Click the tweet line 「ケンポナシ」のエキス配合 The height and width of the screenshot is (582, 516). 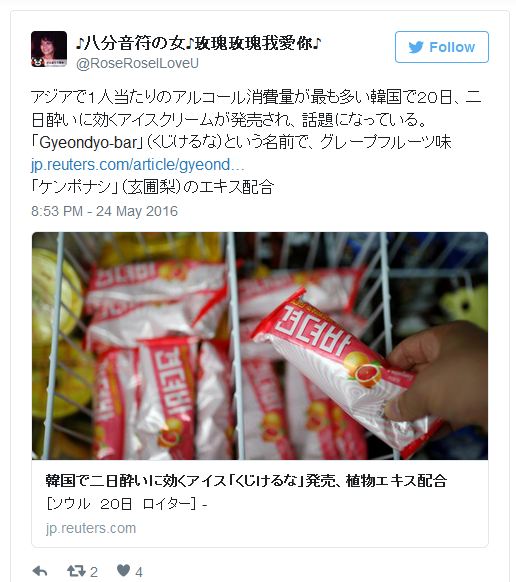coord(153,187)
